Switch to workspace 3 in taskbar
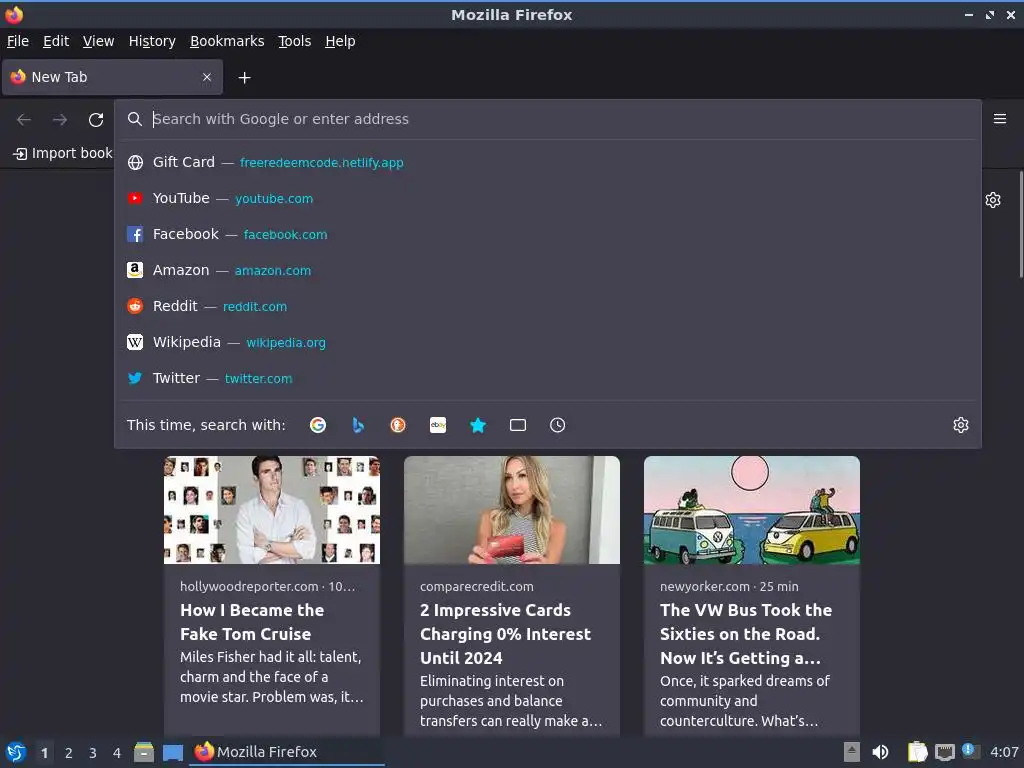 click(93, 753)
